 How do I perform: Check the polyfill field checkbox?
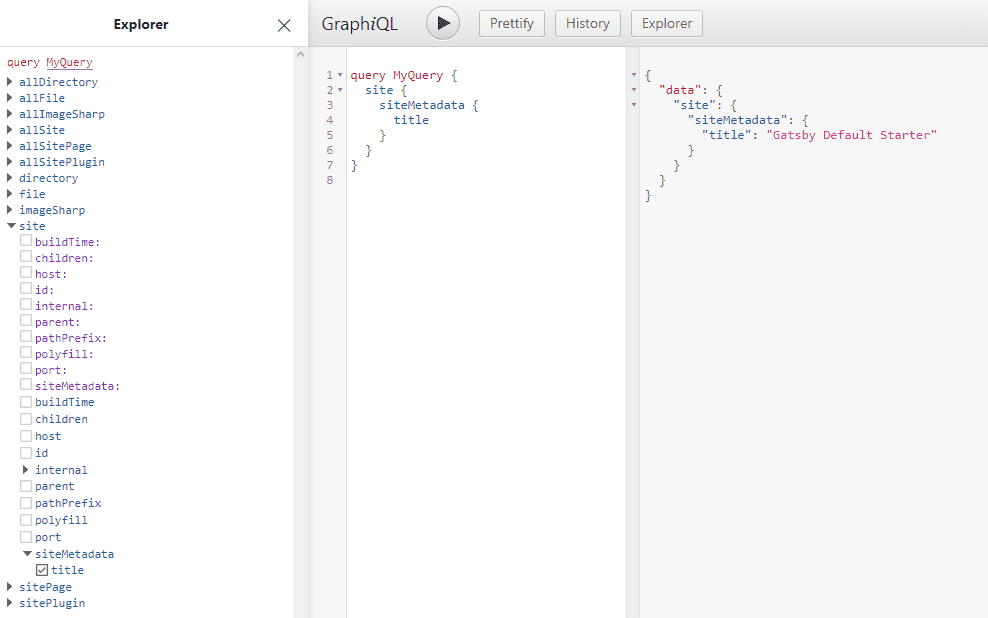pyautogui.click(x=25, y=519)
